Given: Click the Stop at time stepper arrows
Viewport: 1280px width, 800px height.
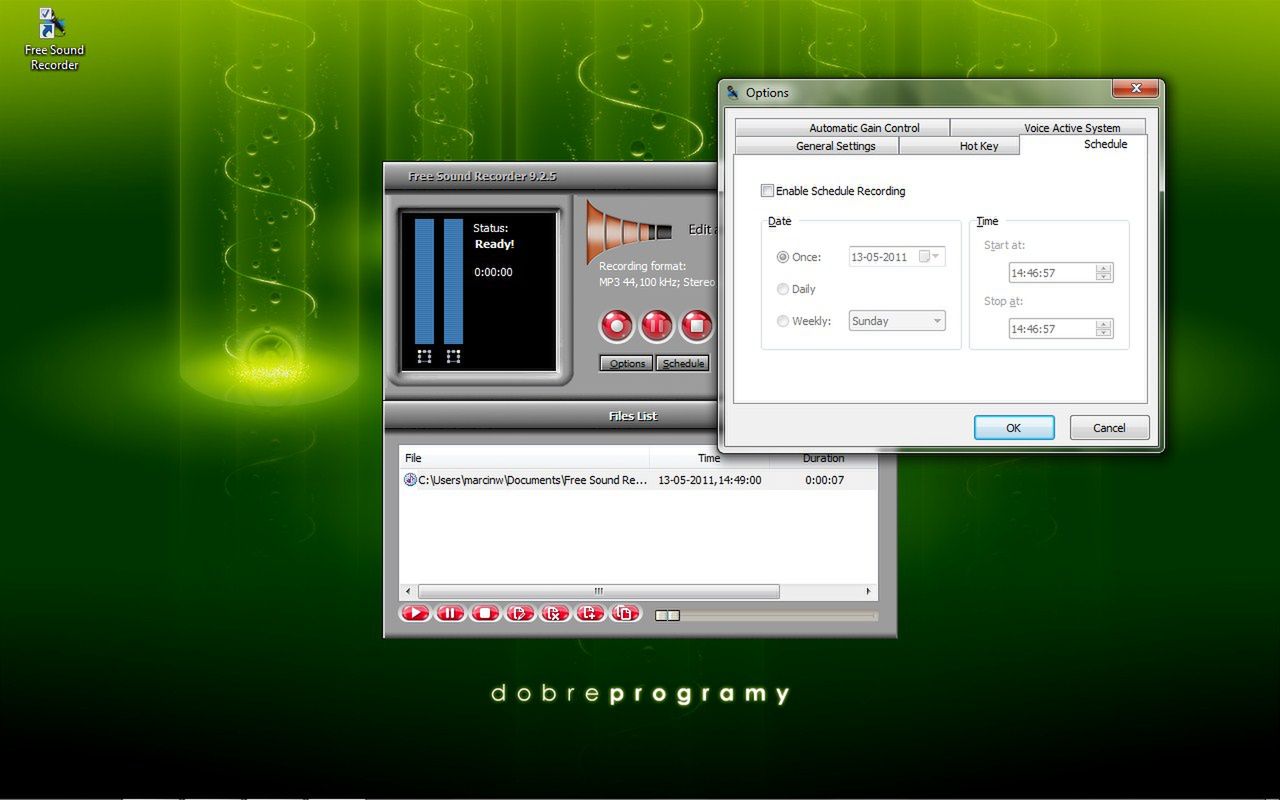Looking at the screenshot, I should 1104,329.
